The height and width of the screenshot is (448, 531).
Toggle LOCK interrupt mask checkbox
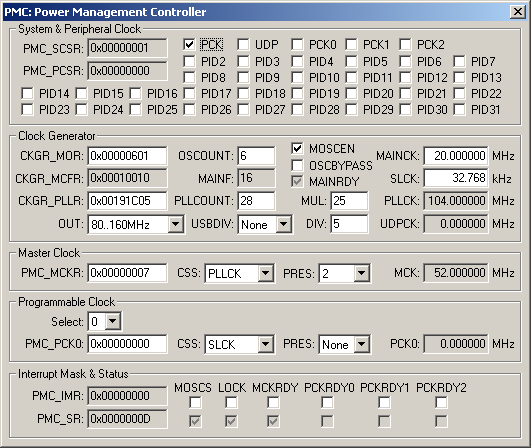tap(231, 403)
